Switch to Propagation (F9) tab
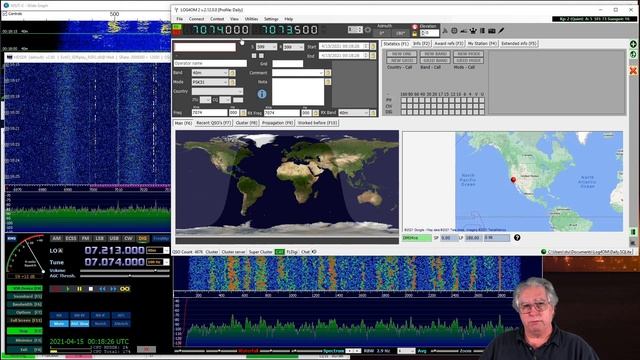This screenshot has width=640, height=360. coord(278,123)
